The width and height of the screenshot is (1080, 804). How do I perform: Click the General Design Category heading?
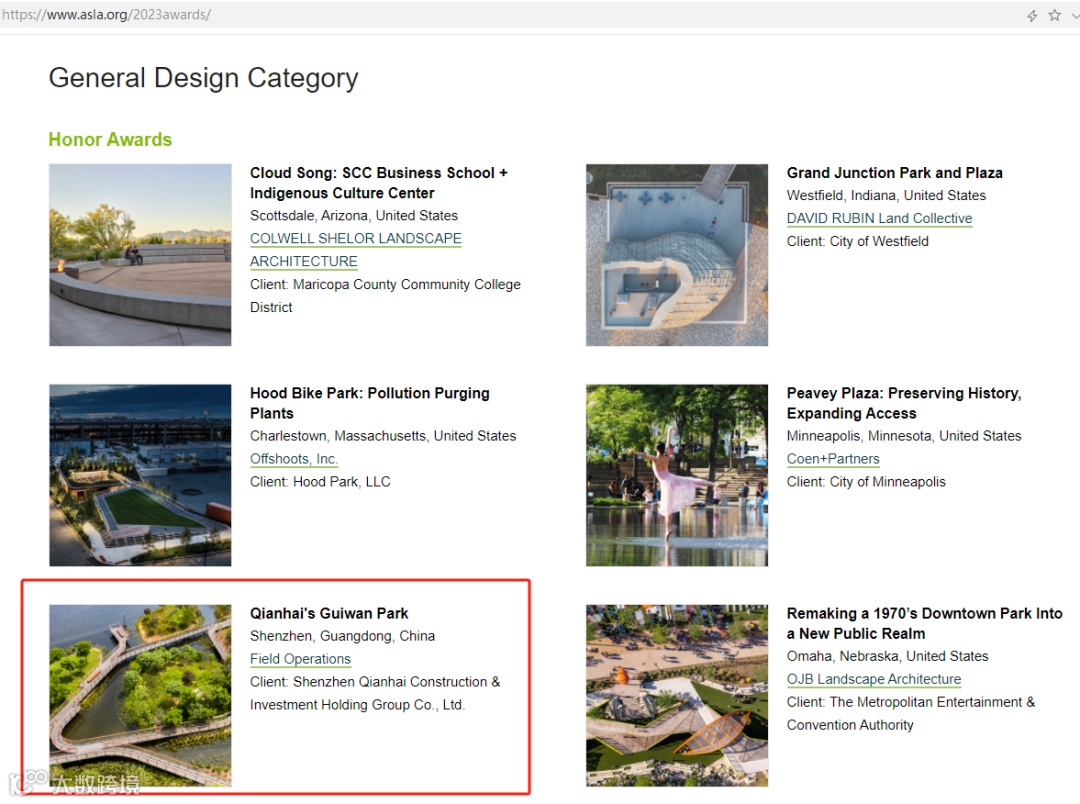[204, 79]
